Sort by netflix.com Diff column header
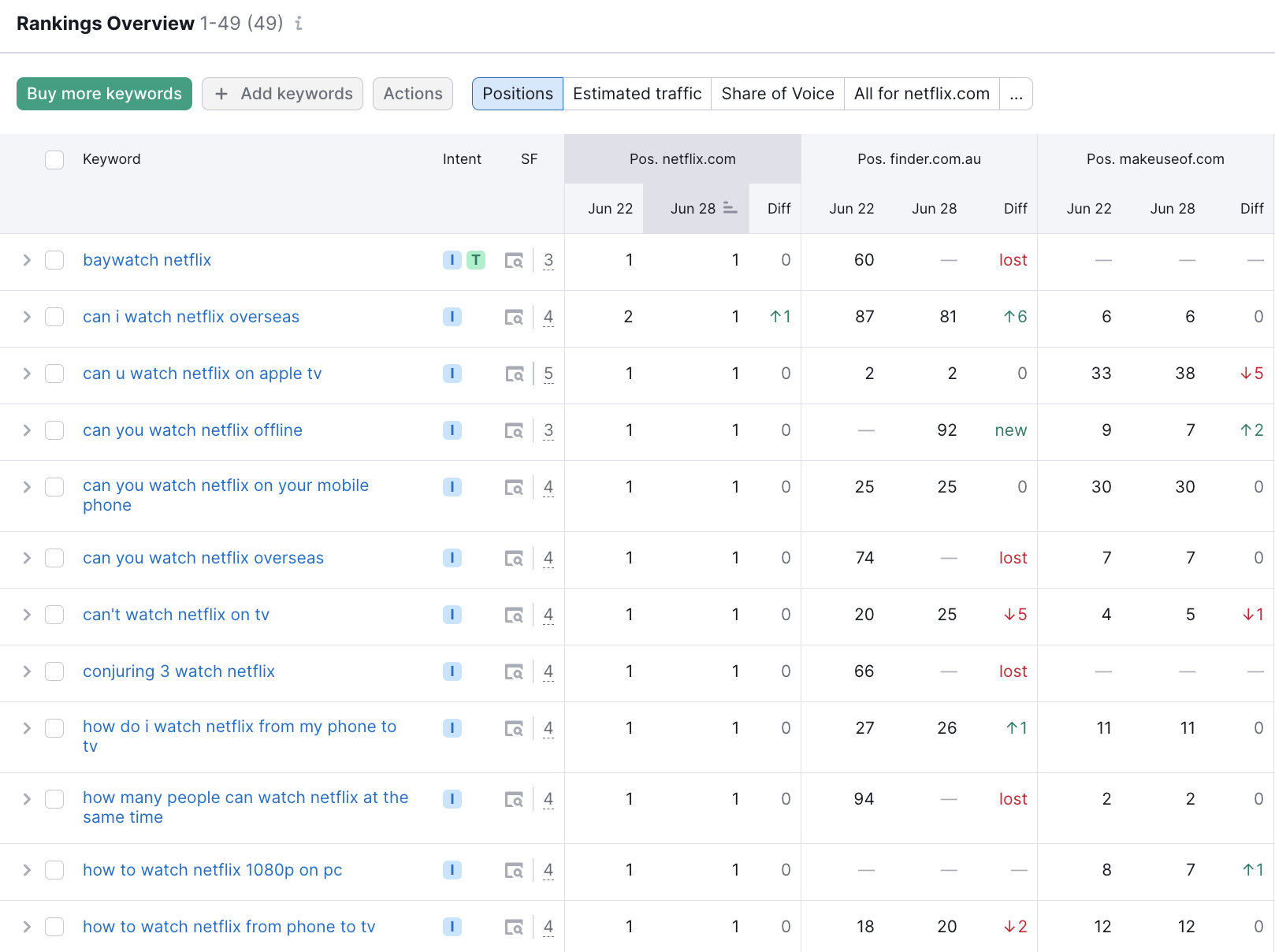The width and height of the screenshot is (1275, 952). click(x=779, y=209)
